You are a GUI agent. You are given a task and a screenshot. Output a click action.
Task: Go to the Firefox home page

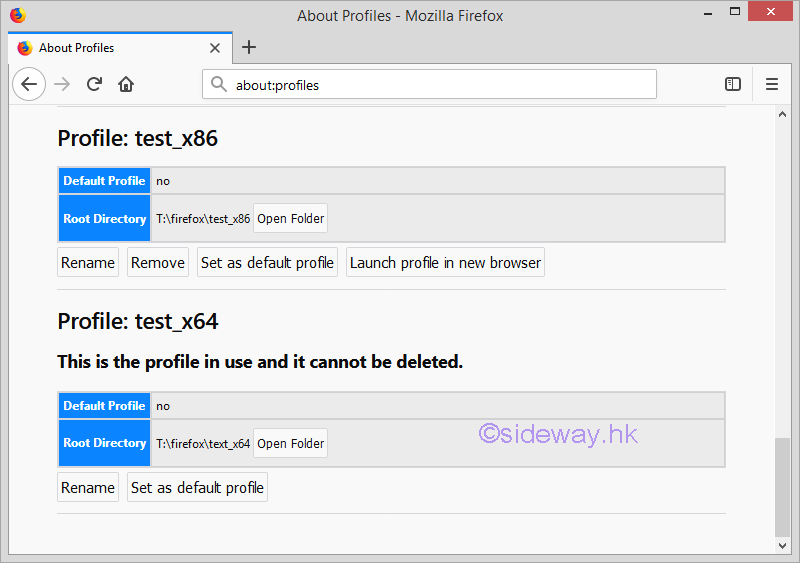(x=126, y=85)
